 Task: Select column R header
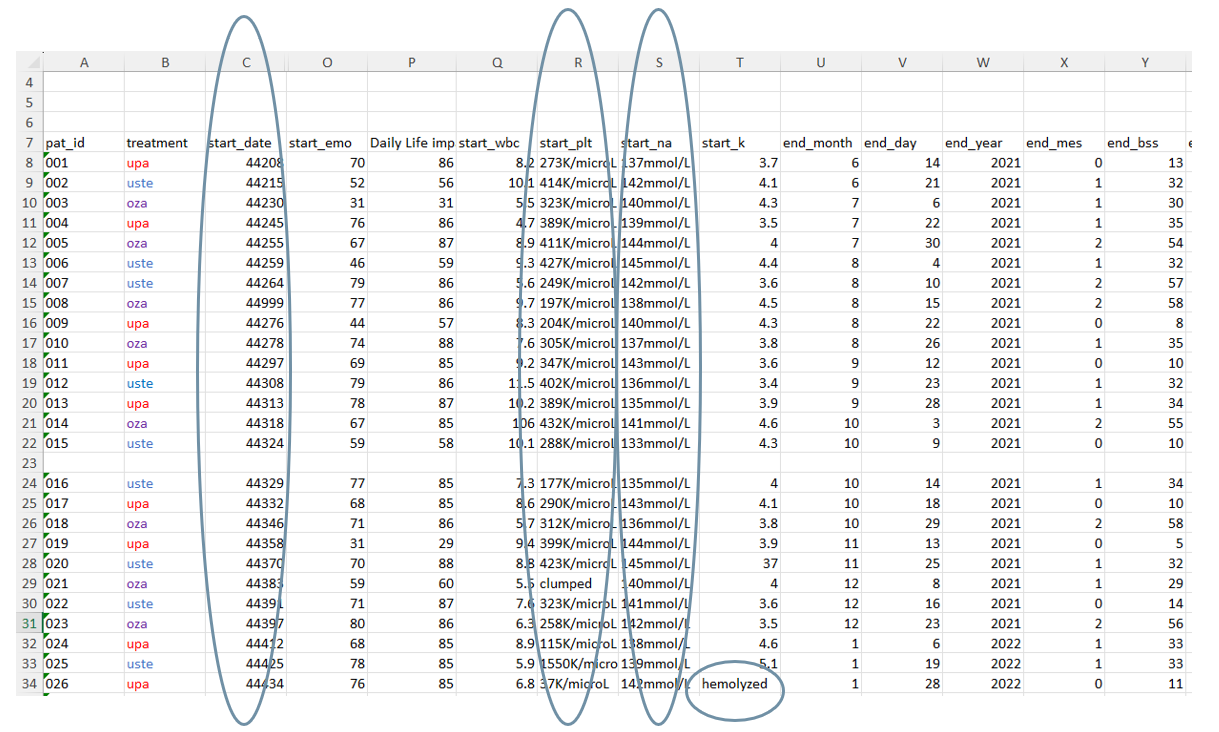pos(578,63)
